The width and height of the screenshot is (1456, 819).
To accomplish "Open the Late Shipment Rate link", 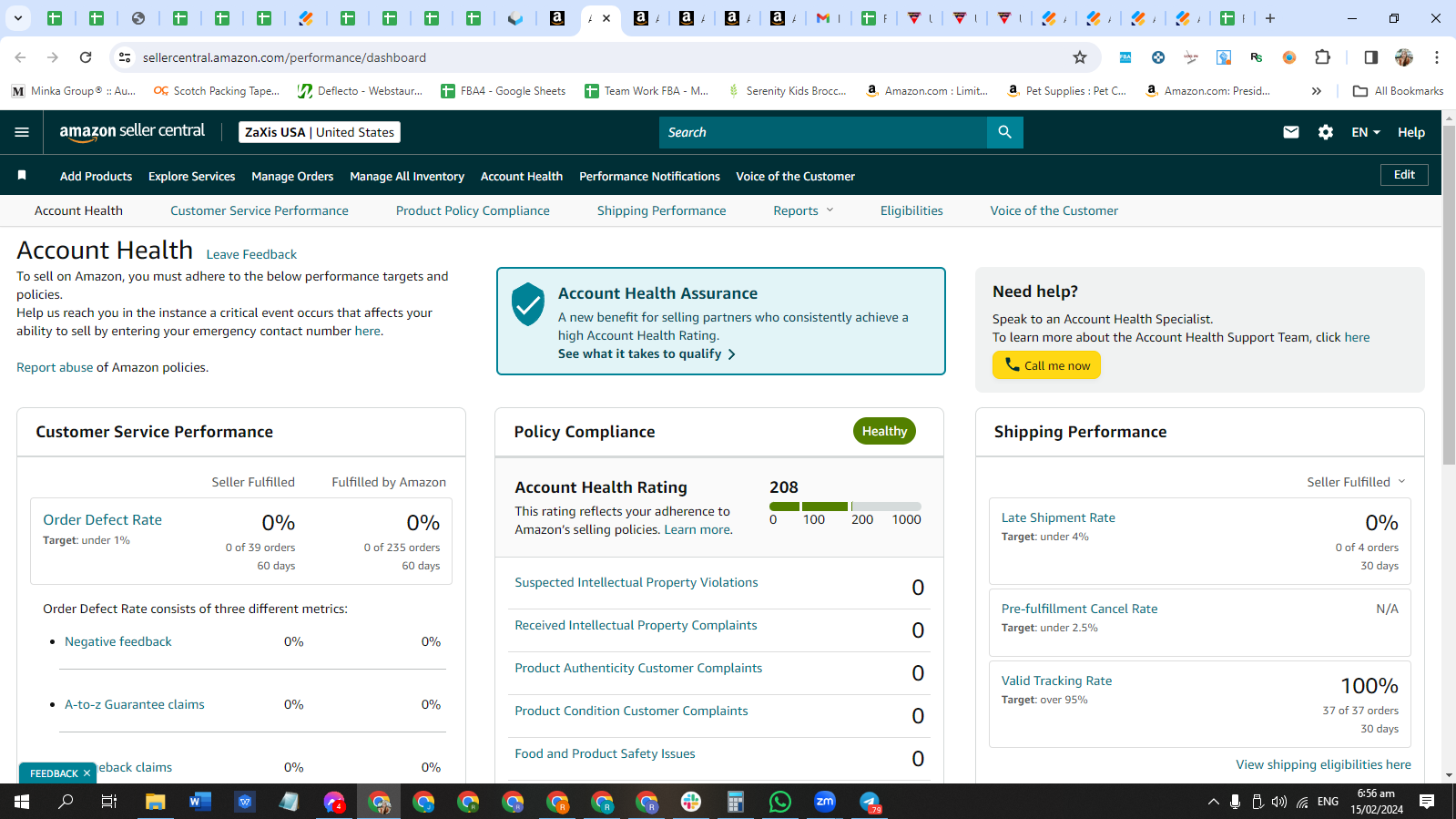I will click(x=1058, y=517).
